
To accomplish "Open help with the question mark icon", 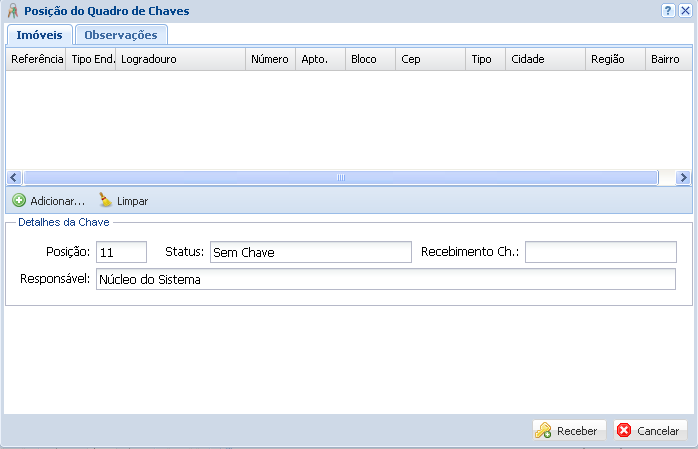I will (667, 10).
